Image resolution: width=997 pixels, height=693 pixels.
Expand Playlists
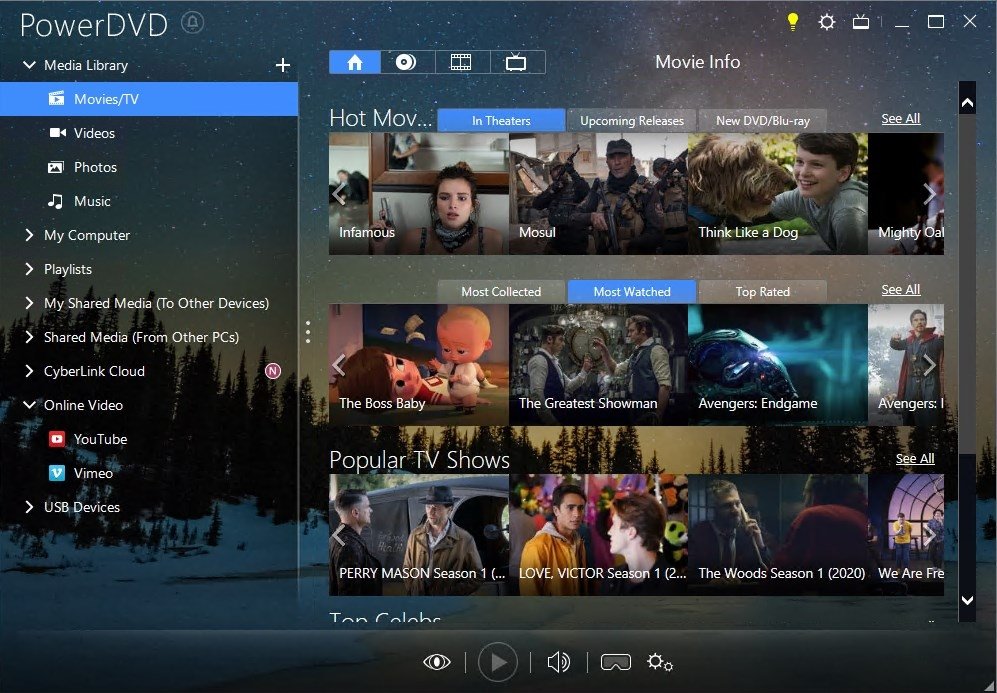point(29,269)
